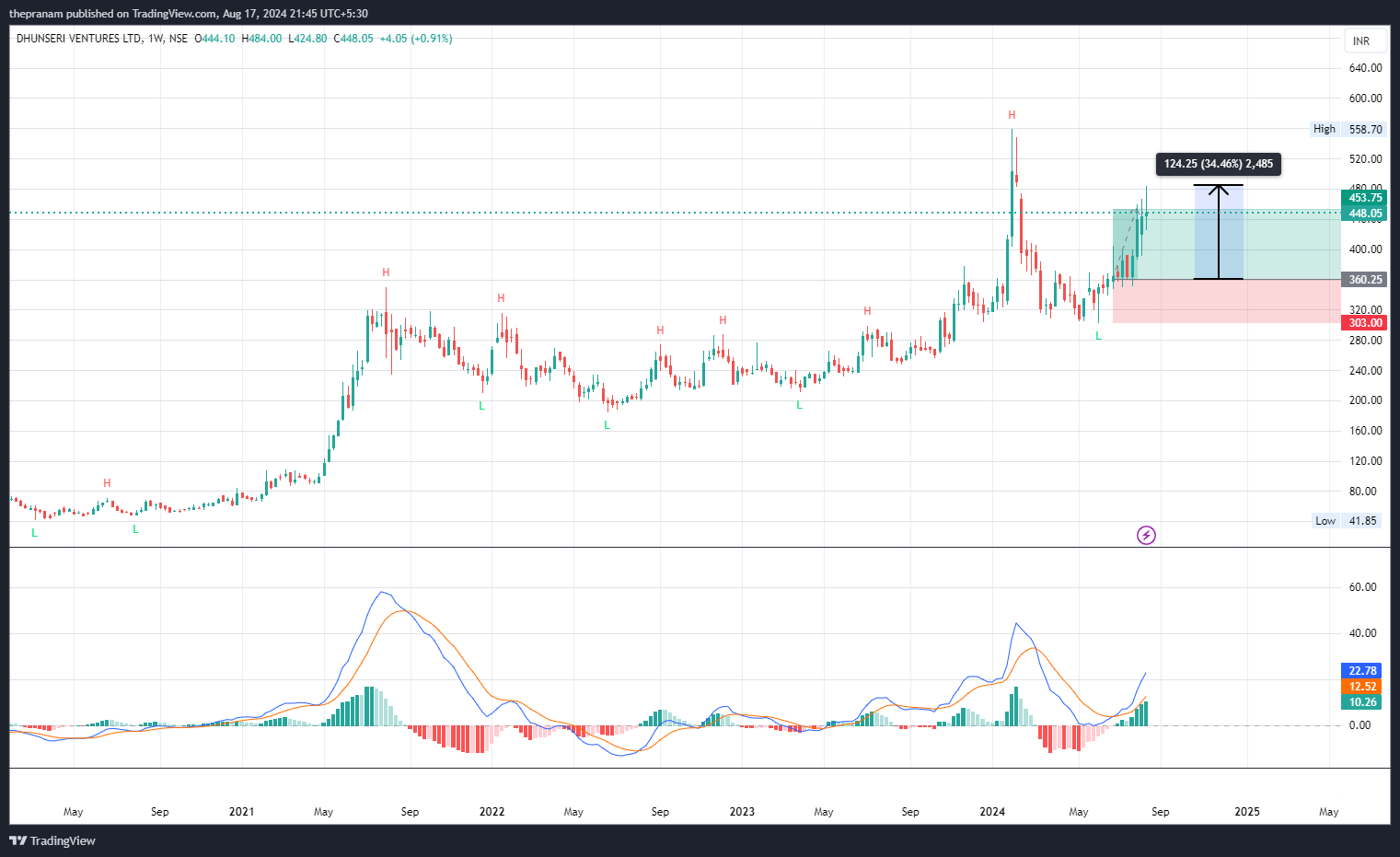This screenshot has height=857, width=1400.
Task: Click the 520.00 price axis label
Action: pos(1365,159)
